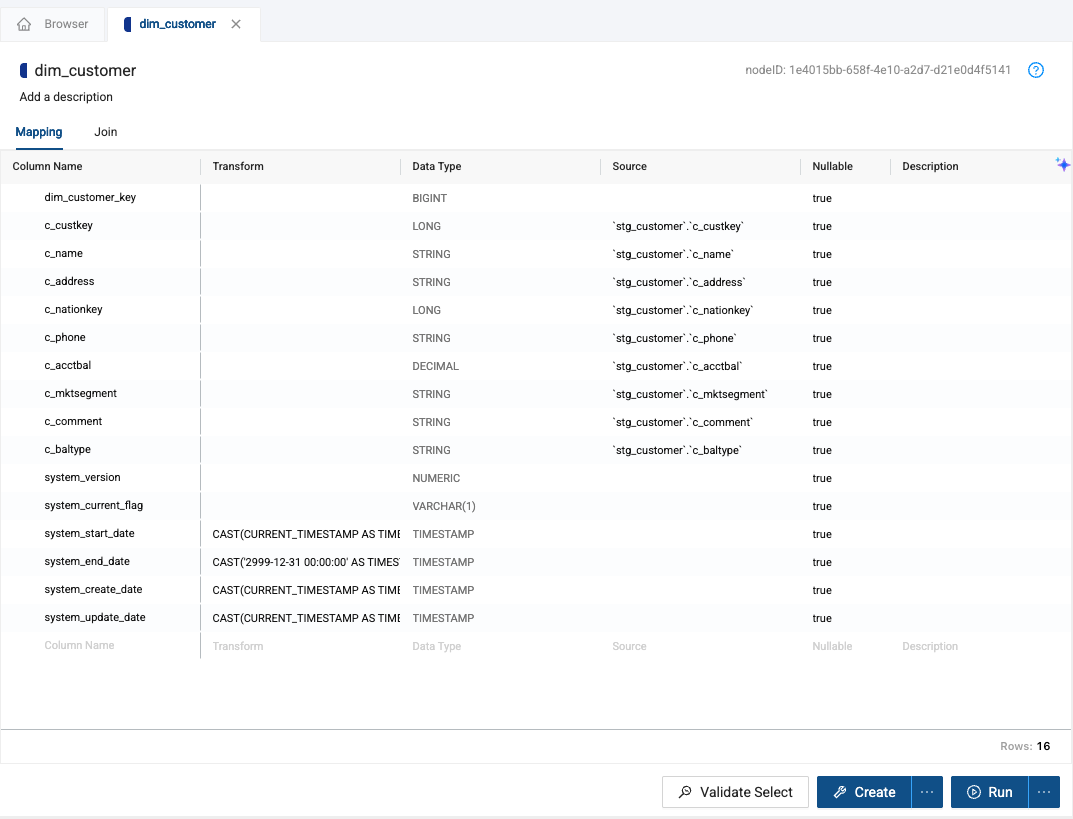
Task: Click the system_end_date transform CAST expression
Action: [306, 562]
